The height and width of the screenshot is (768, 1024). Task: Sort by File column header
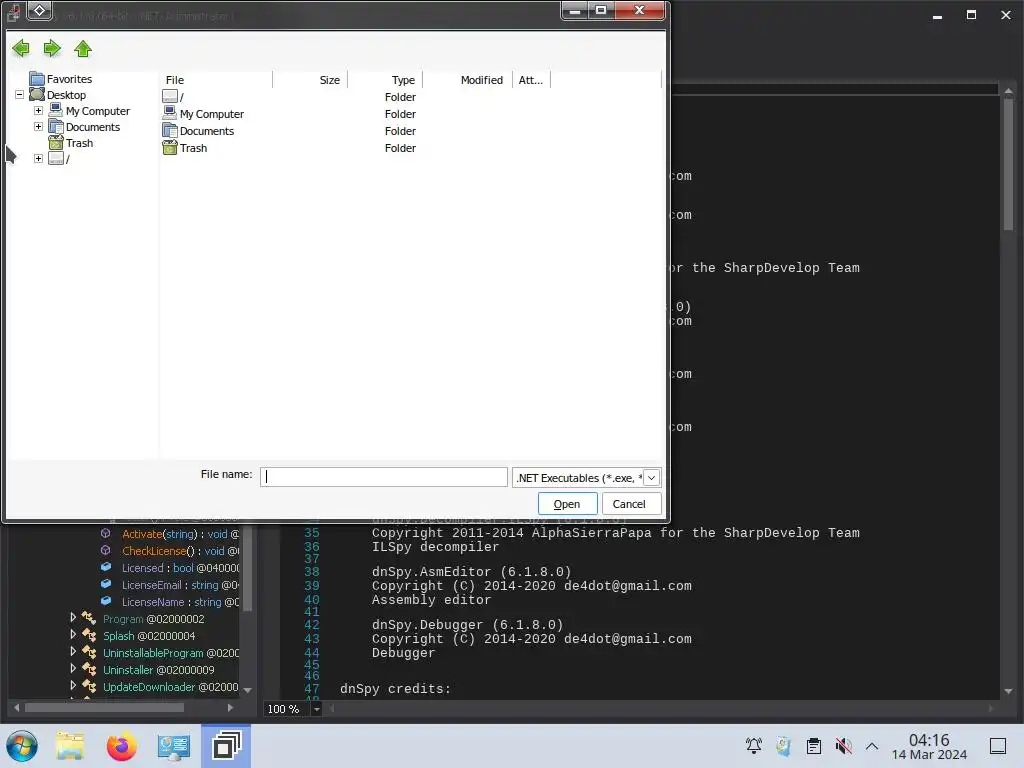pyautogui.click(x=216, y=80)
